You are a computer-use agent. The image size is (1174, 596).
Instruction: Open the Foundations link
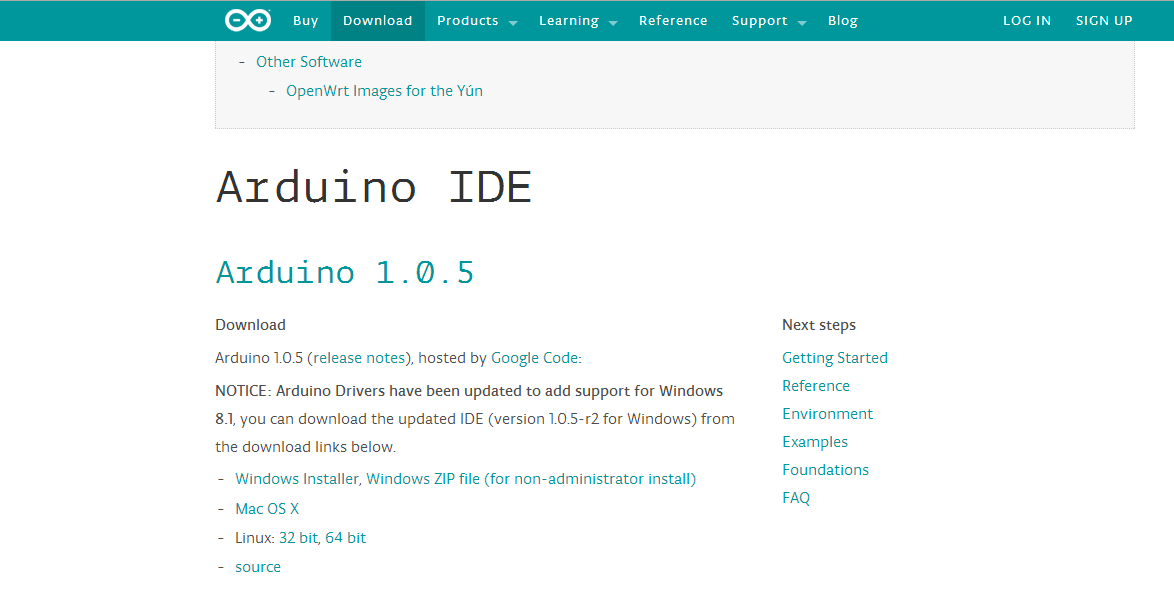point(826,470)
